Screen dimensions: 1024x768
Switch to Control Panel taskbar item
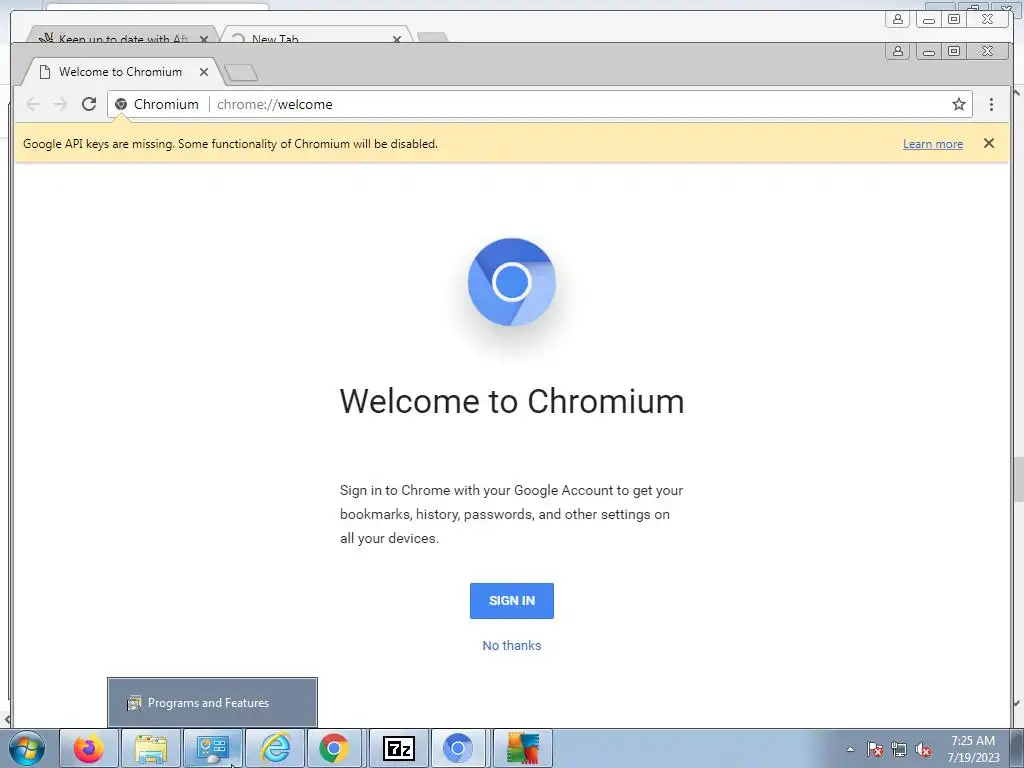coord(213,748)
